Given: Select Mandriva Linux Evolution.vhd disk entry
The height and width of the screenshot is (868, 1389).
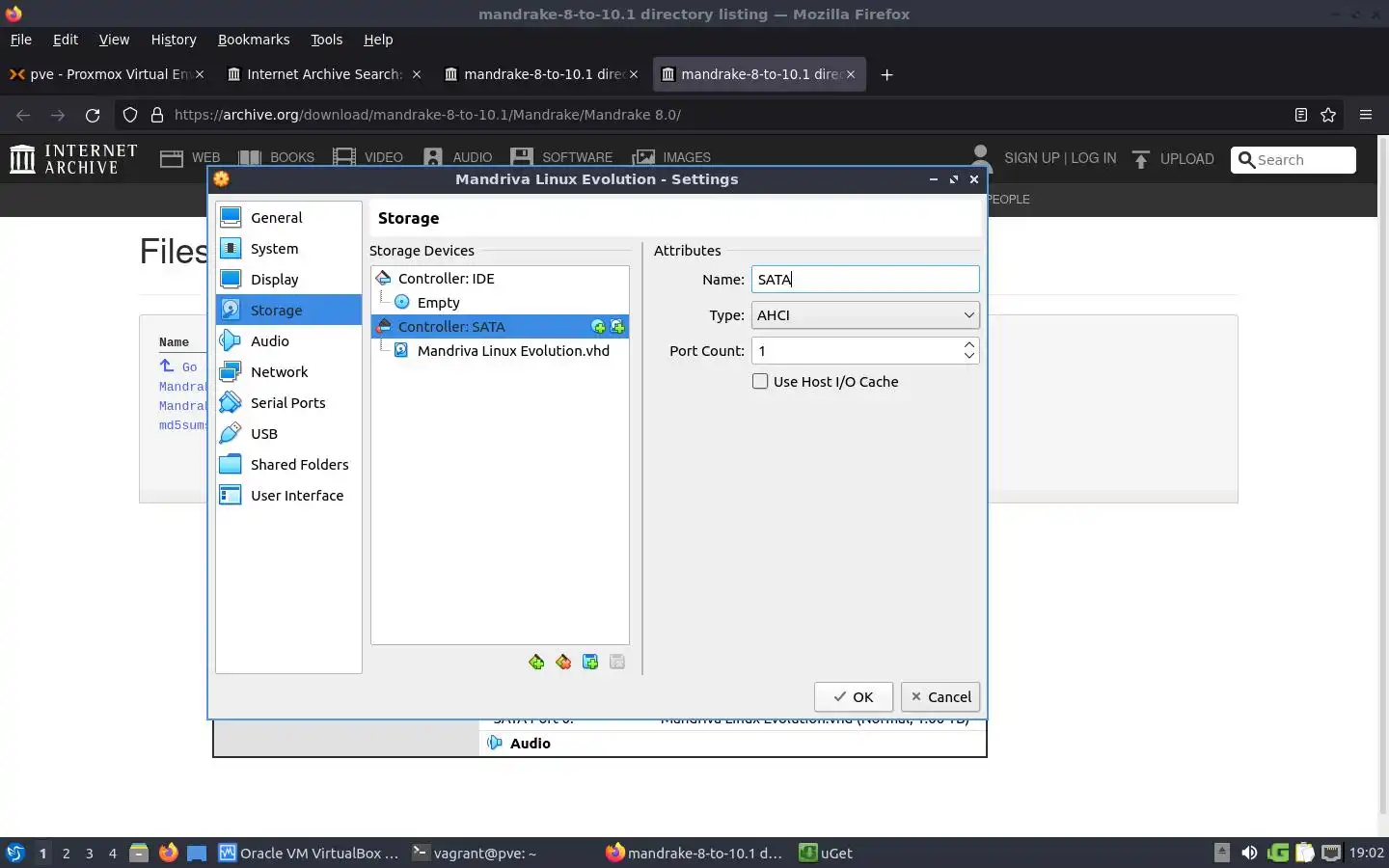Looking at the screenshot, I should (500, 351).
